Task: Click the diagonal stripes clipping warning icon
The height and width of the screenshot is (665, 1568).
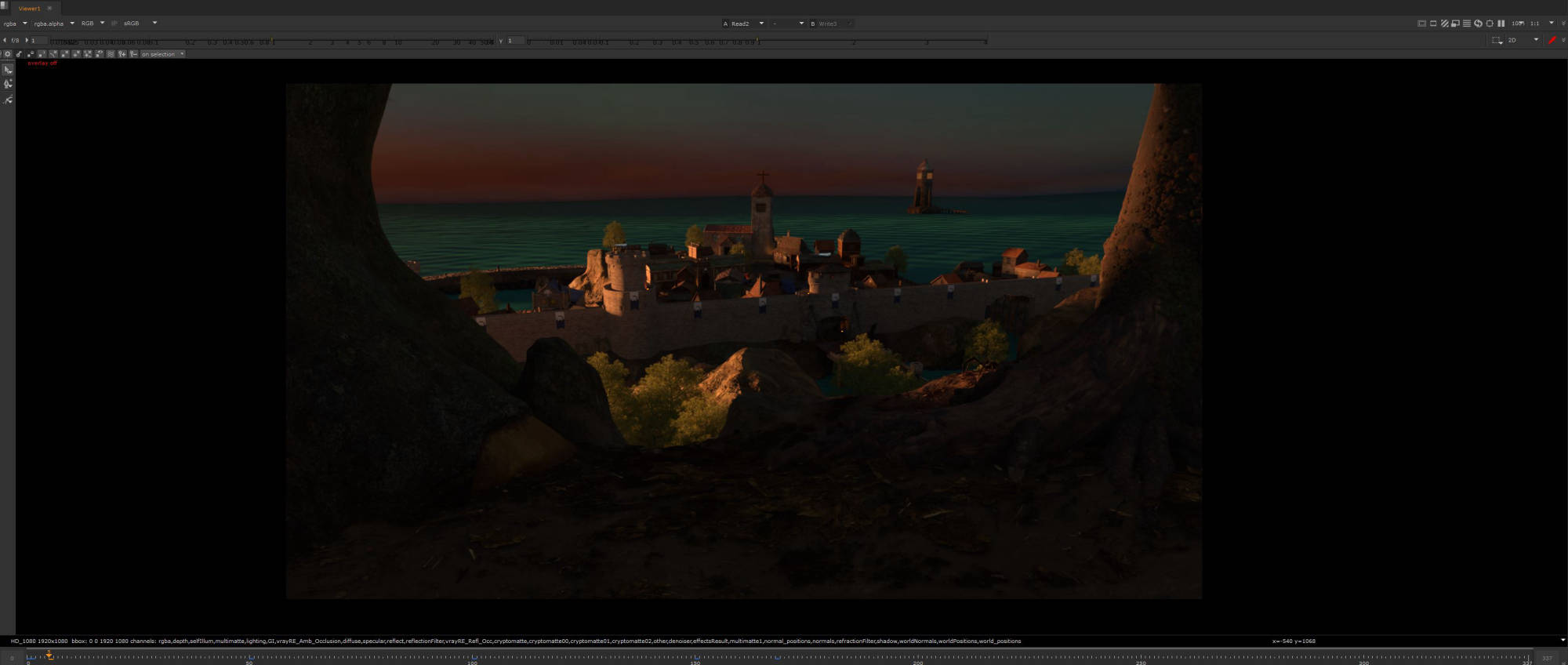Action: click(x=1444, y=24)
